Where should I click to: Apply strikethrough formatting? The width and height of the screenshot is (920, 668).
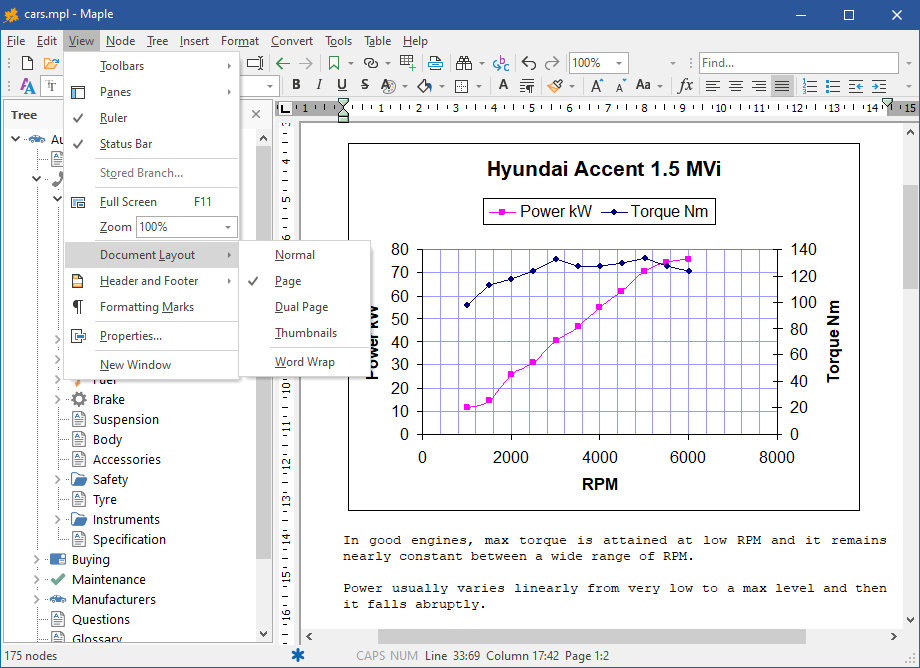coord(364,85)
